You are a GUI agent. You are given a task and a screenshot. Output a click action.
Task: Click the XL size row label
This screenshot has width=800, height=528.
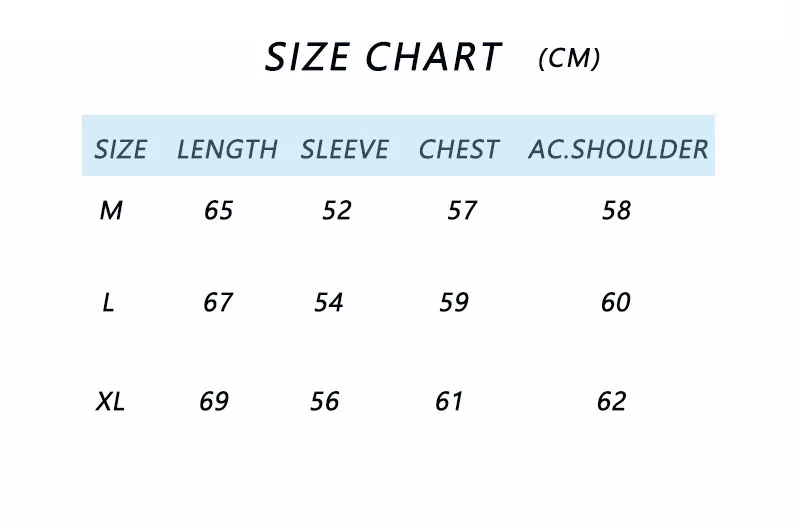[110, 401]
